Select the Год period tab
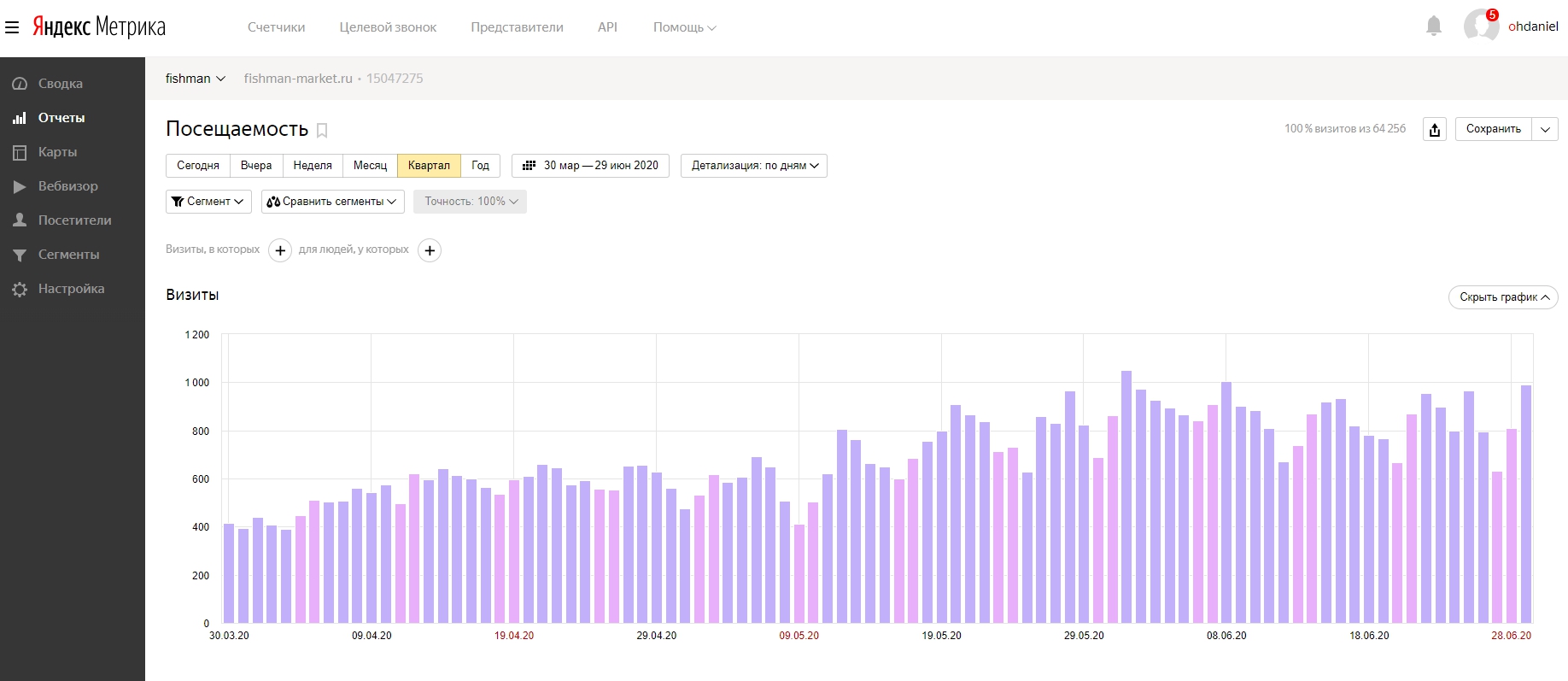This screenshot has width=1568, height=681. click(480, 166)
